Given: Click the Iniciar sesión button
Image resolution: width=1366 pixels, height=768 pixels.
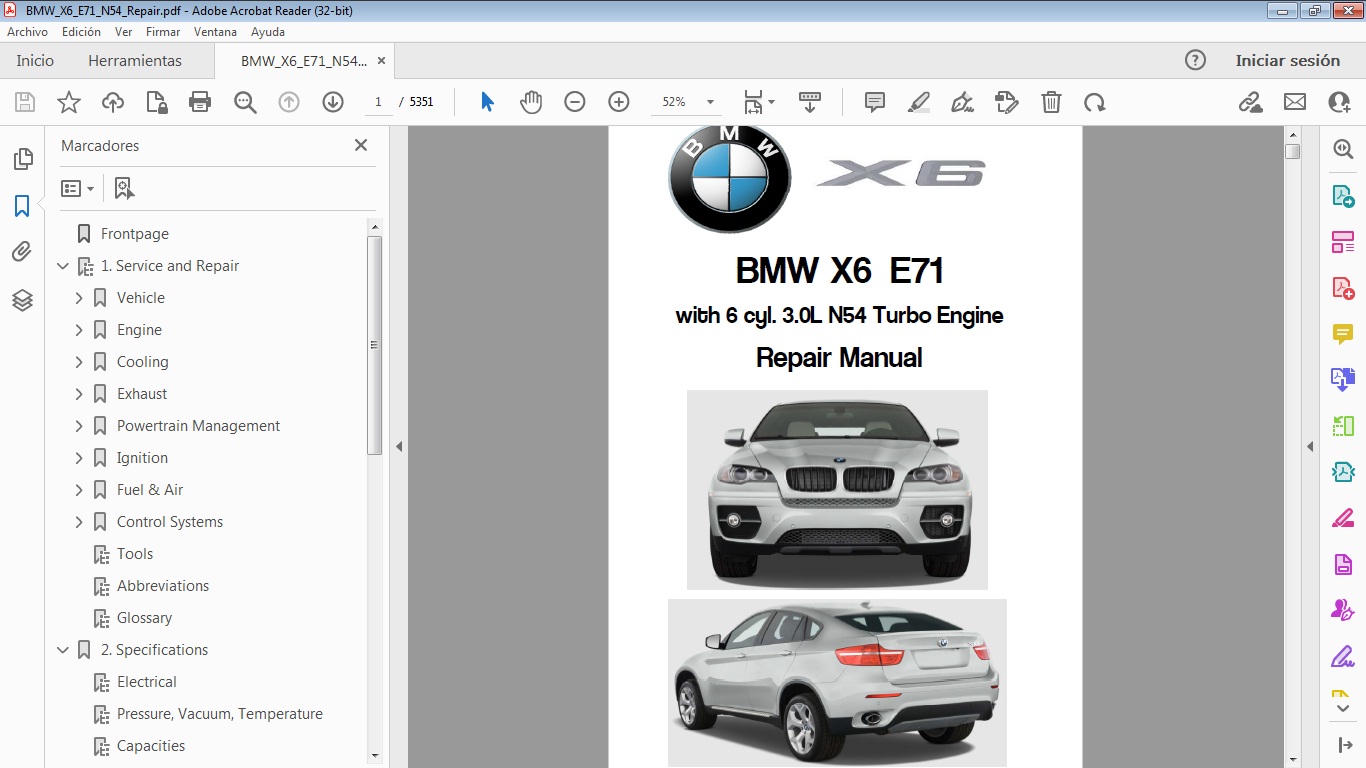Looking at the screenshot, I should point(1288,60).
